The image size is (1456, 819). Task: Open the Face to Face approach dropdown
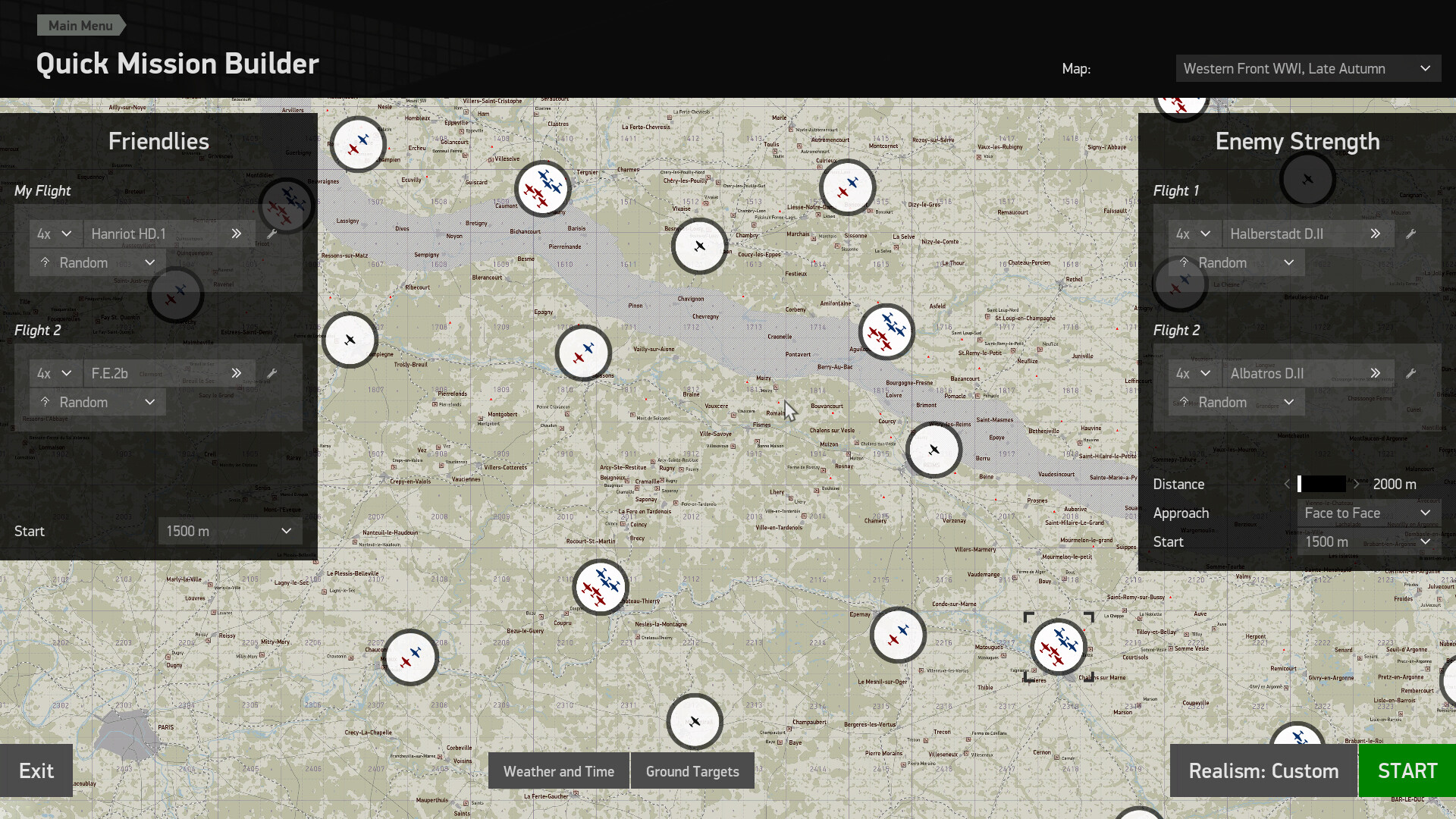(1367, 513)
